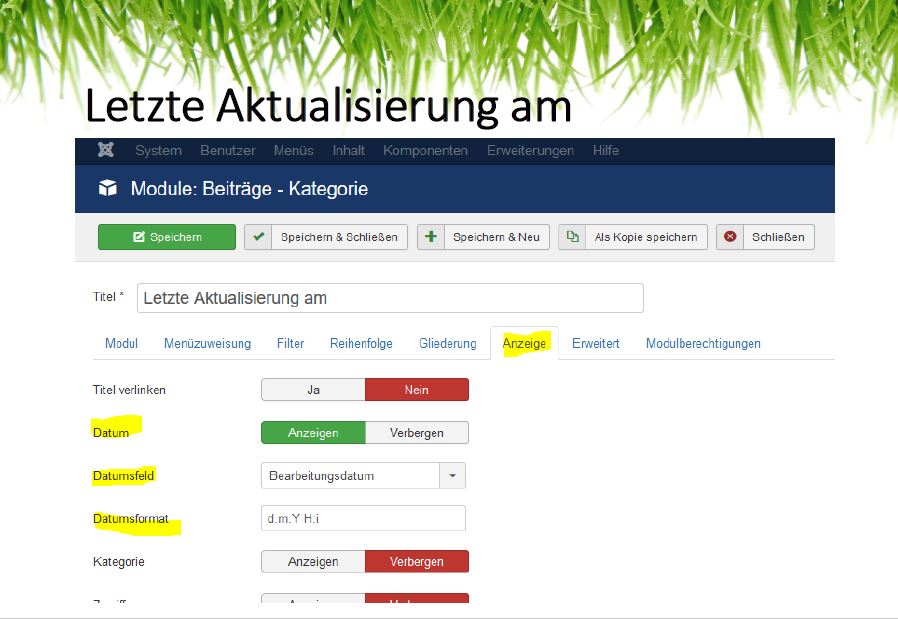Click the plus icon on Speichern & Neu

[x=431, y=237]
